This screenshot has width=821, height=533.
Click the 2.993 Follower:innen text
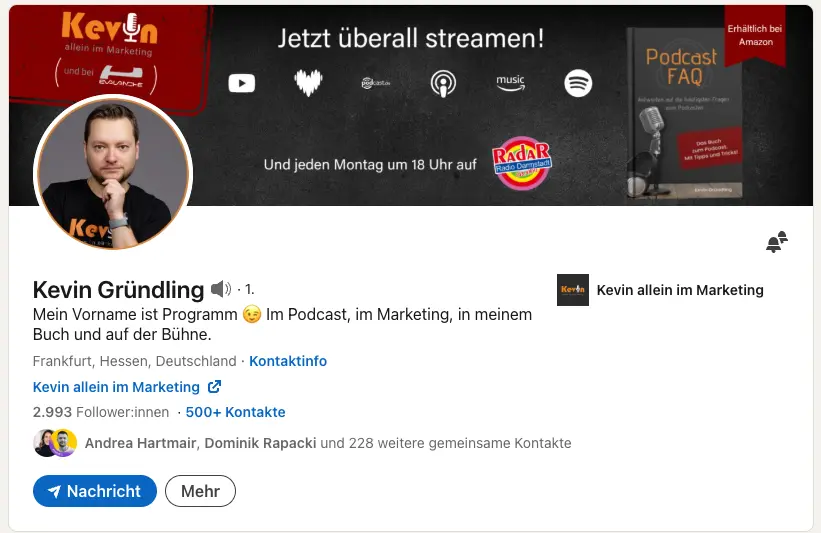click(101, 412)
